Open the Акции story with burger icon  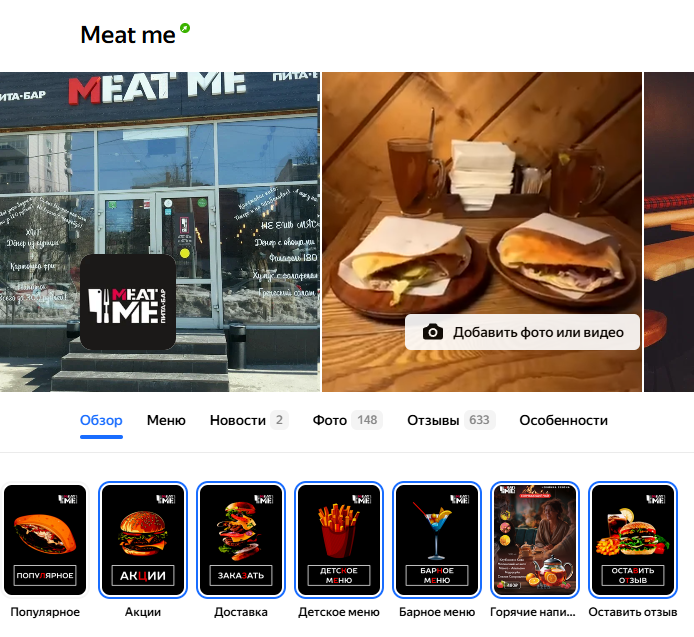(x=143, y=540)
